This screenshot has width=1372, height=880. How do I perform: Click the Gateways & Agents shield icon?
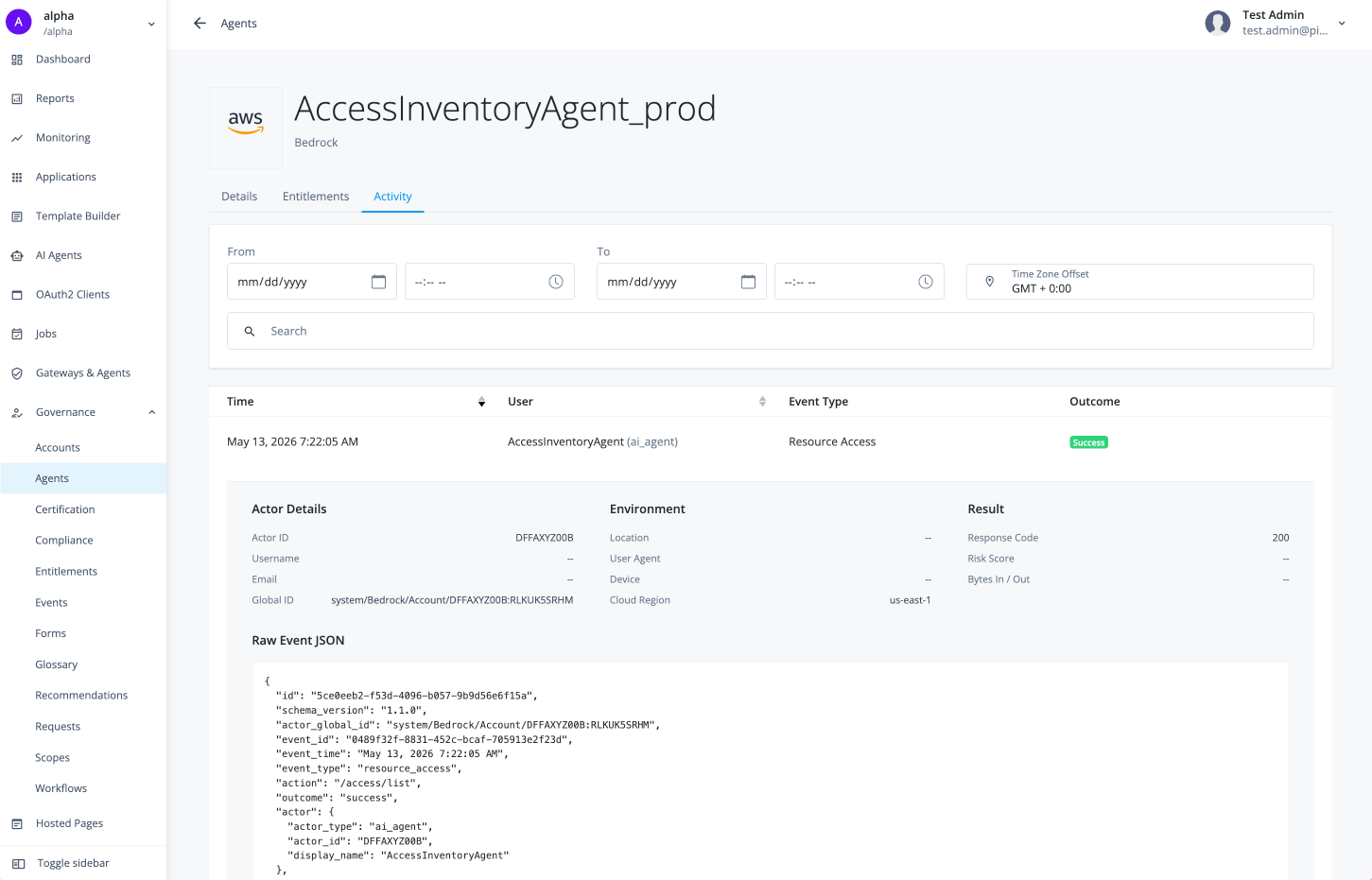pyautogui.click(x=17, y=373)
